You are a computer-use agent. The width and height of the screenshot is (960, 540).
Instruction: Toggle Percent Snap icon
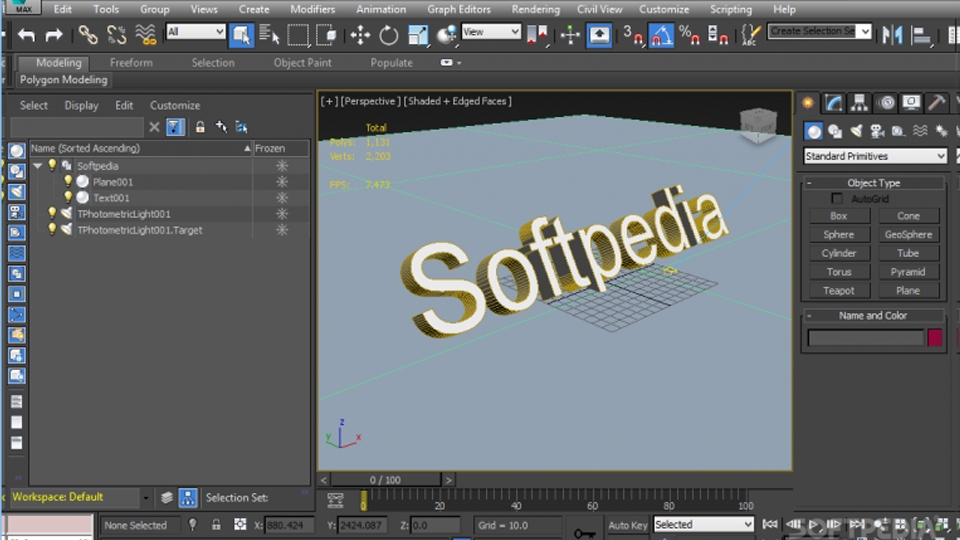[x=689, y=35]
